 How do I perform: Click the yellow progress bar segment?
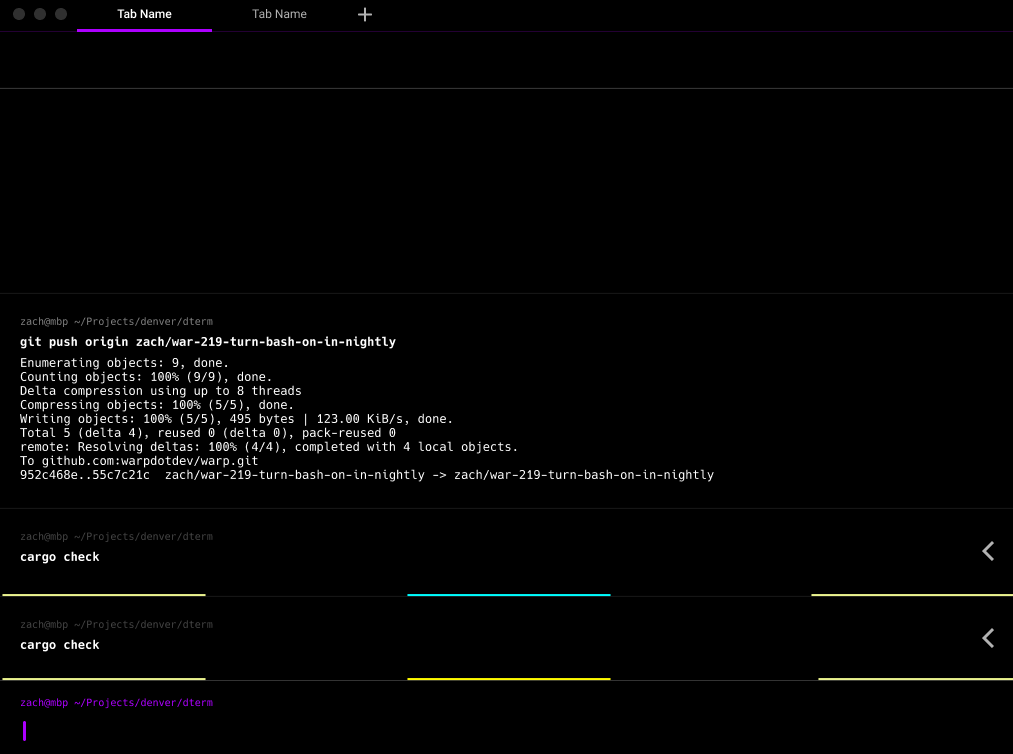(x=508, y=678)
